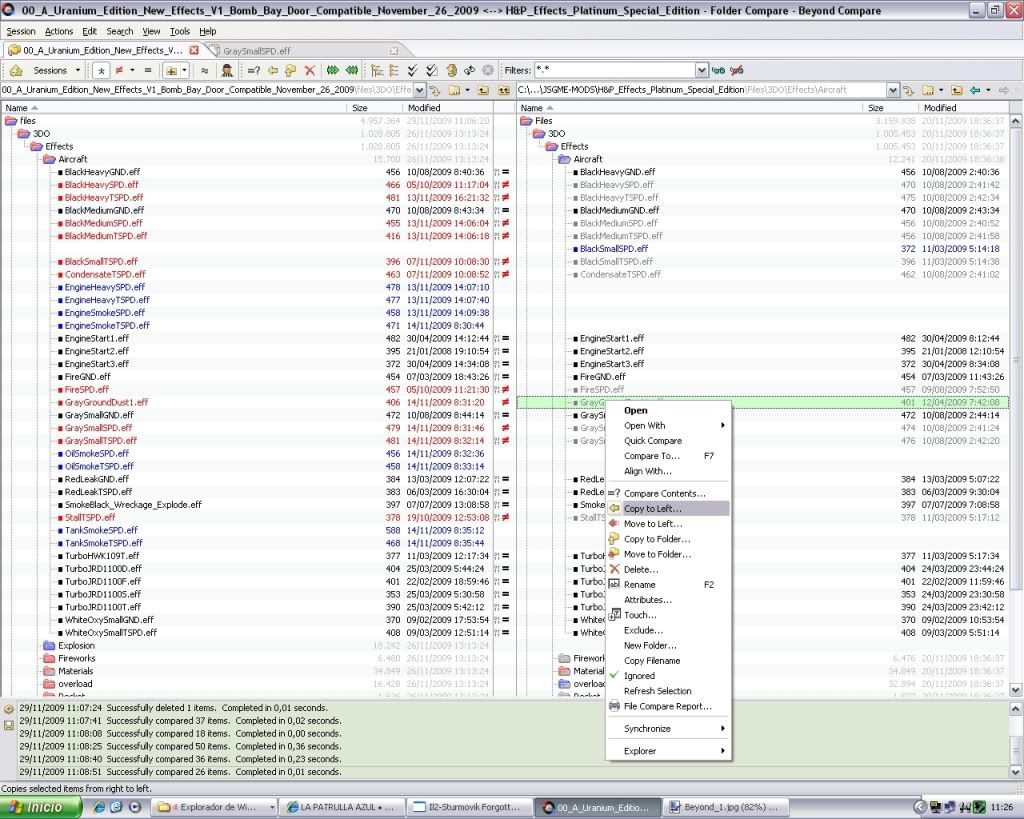
Task: Click Internet Explorer quick launch icon
Action: pyautogui.click(x=99, y=807)
